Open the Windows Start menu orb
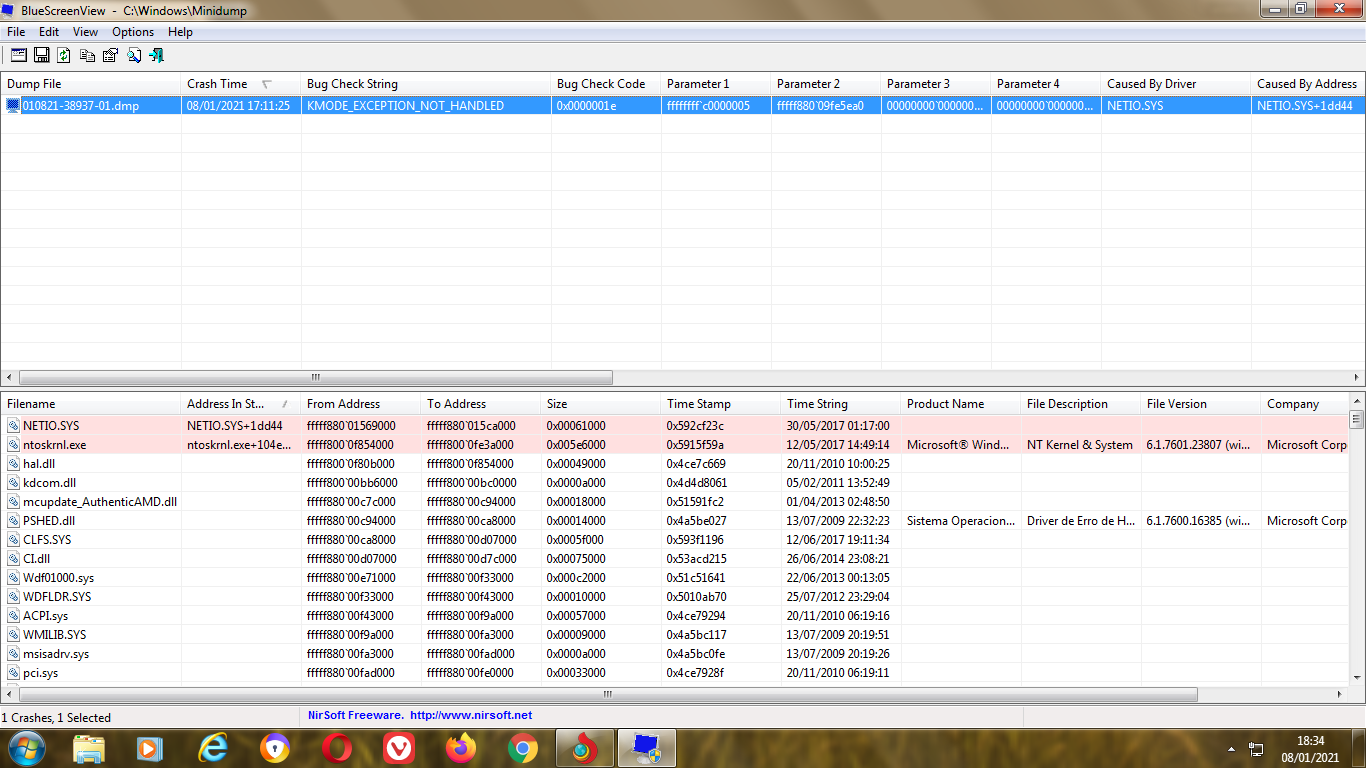The width and height of the screenshot is (1366, 768). coord(26,748)
